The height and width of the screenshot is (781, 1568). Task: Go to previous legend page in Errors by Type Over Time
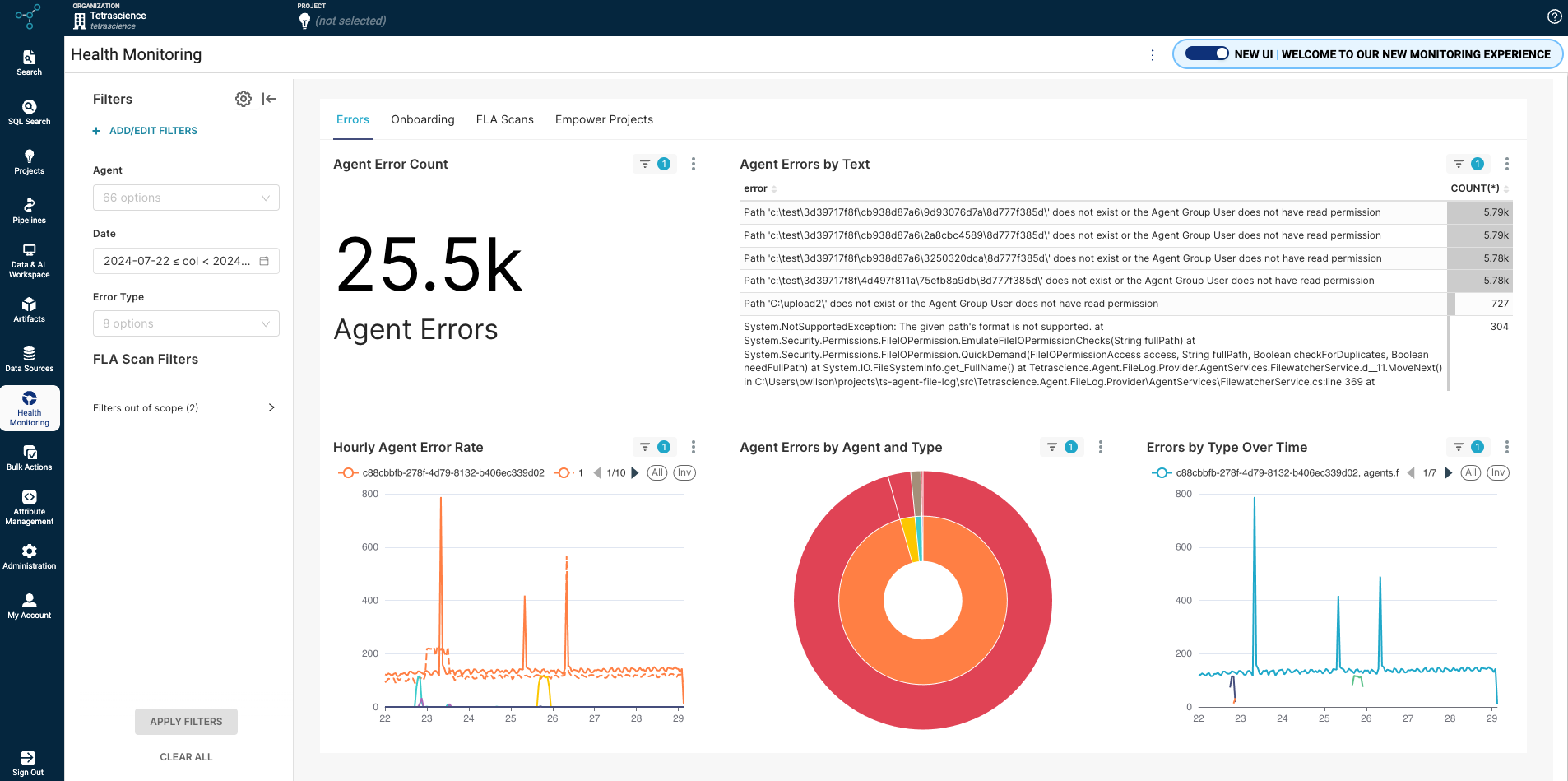1411,472
